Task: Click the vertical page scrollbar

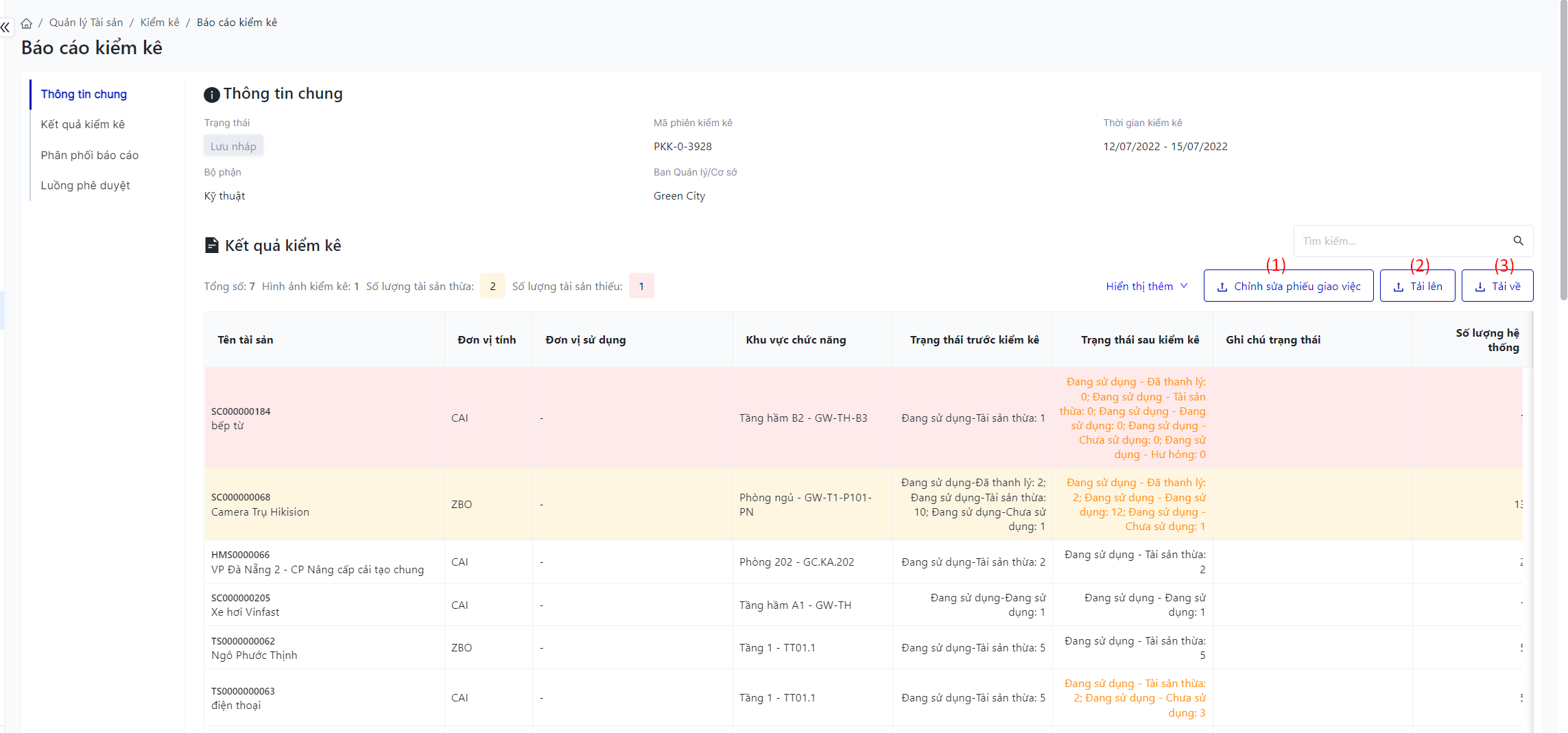Action: point(1563,151)
